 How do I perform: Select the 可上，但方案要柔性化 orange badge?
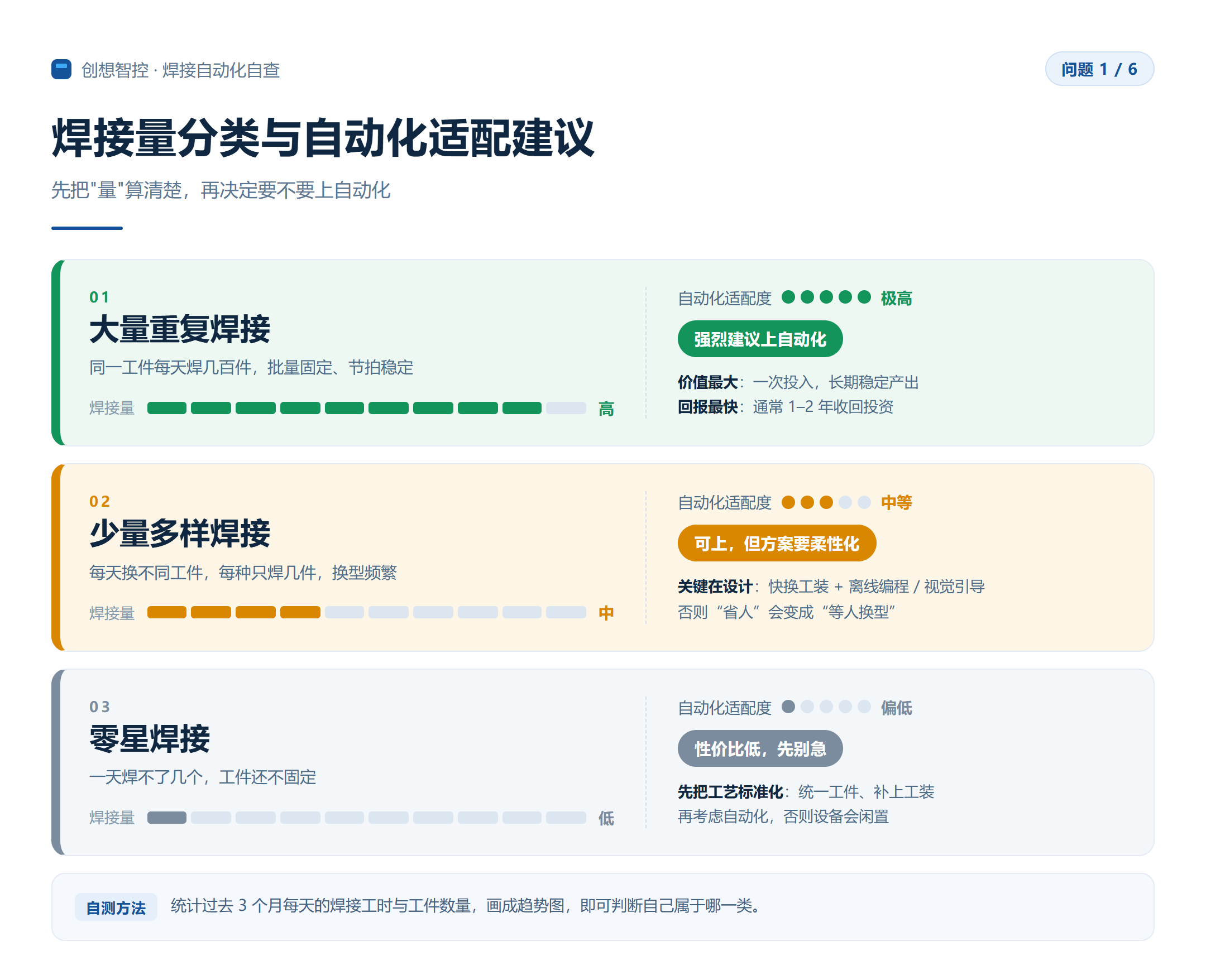776,543
